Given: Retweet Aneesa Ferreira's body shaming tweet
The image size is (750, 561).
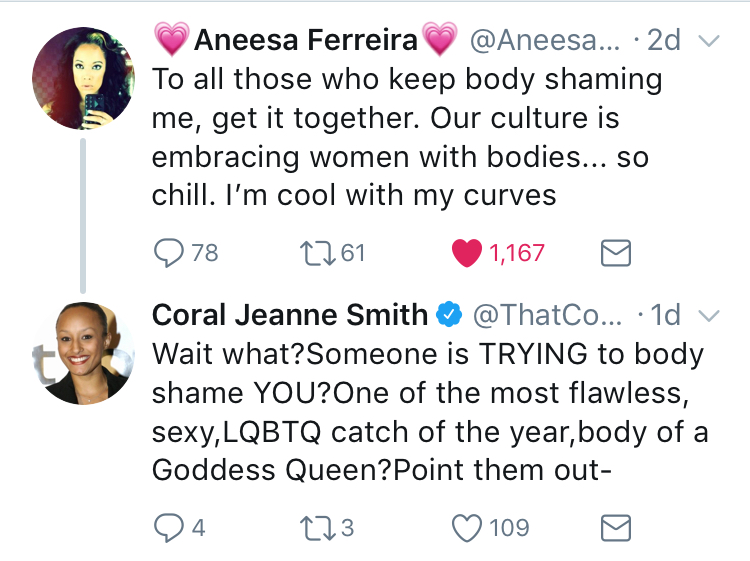Looking at the screenshot, I should click(317, 253).
